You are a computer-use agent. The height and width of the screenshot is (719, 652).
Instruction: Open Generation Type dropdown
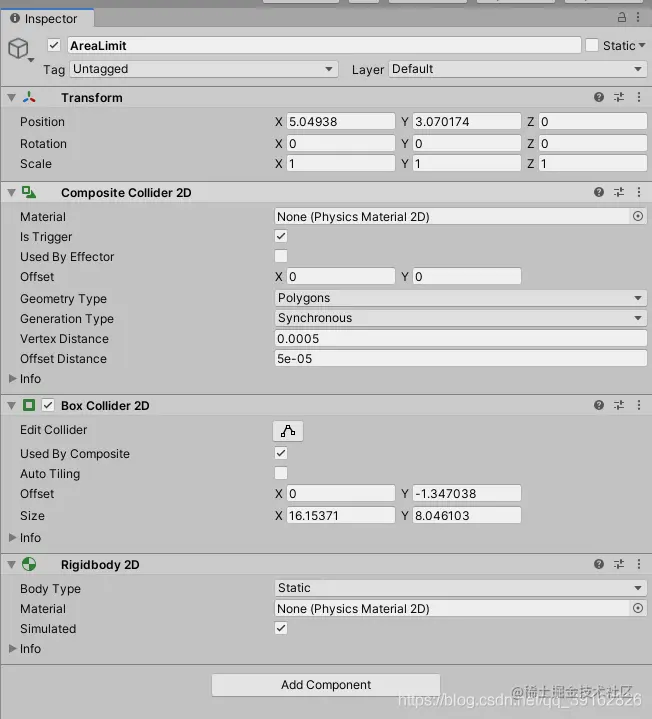(x=460, y=318)
